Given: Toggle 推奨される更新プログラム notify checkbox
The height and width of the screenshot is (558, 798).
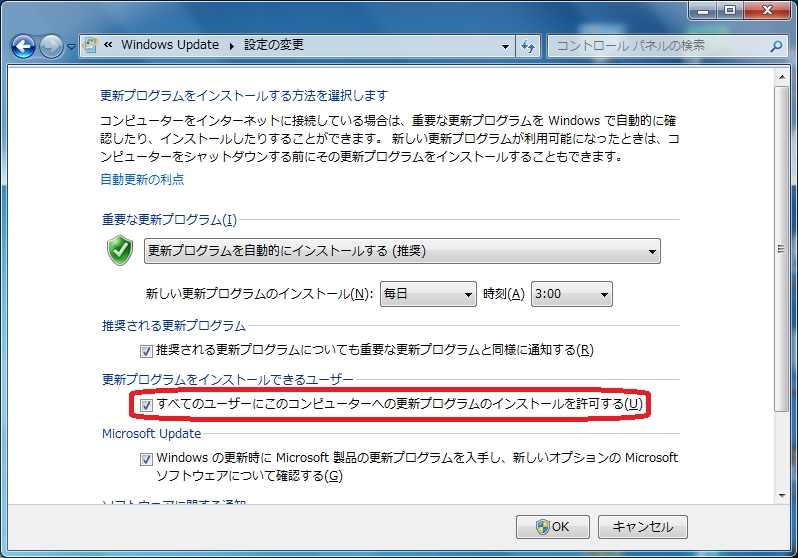Looking at the screenshot, I should [x=146, y=351].
